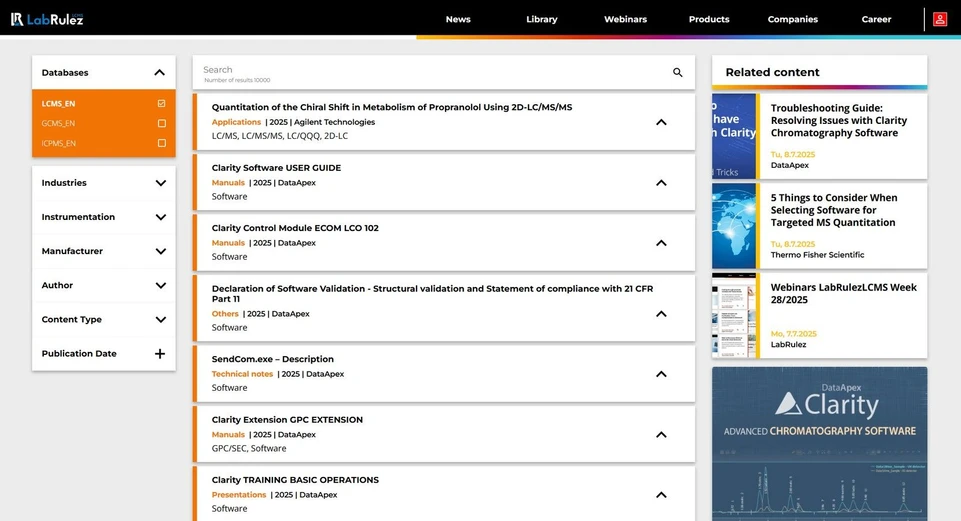
Task: Click the LabRulez logo
Action: [47, 19]
